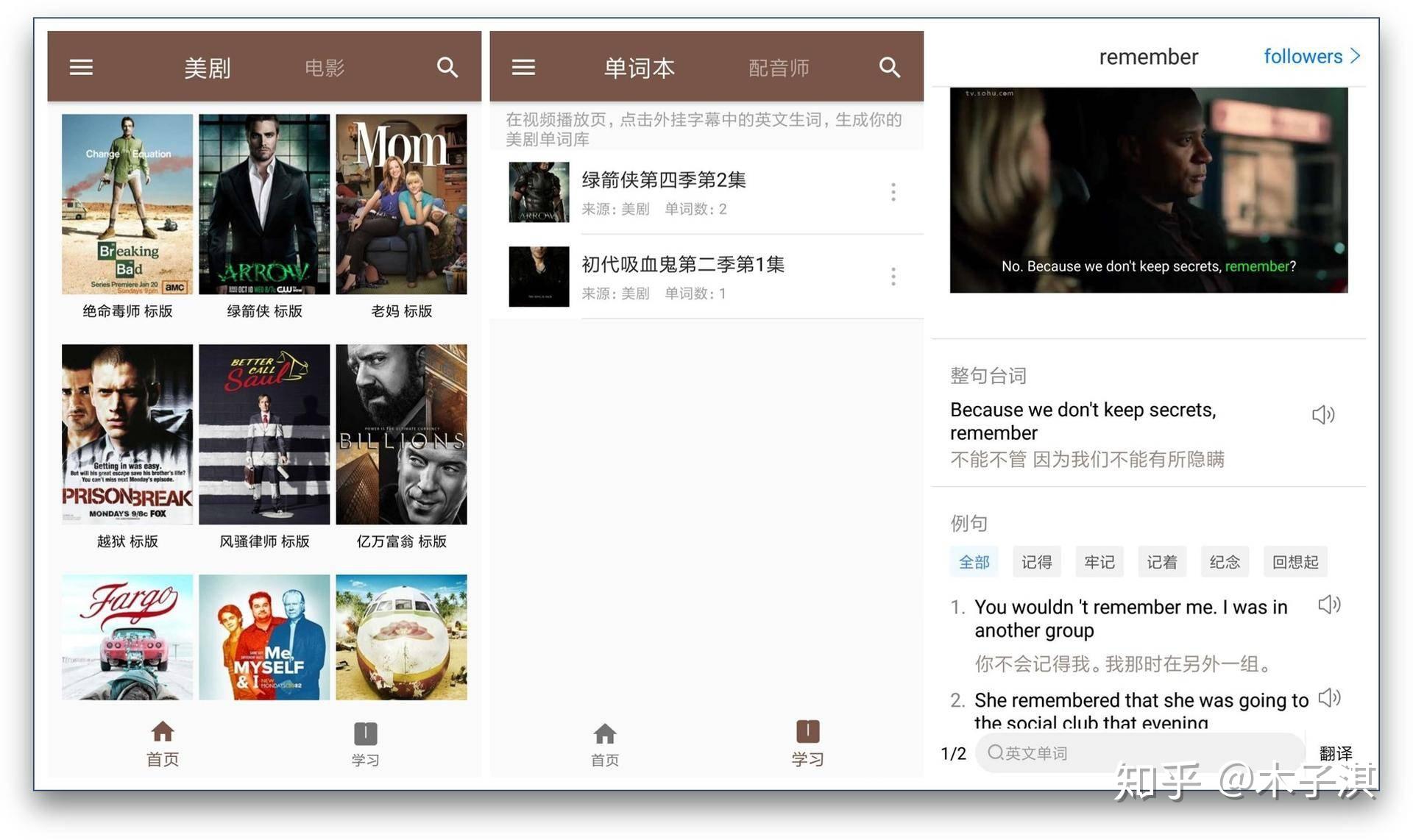Tap search icon on 美剧 header

coord(447,68)
